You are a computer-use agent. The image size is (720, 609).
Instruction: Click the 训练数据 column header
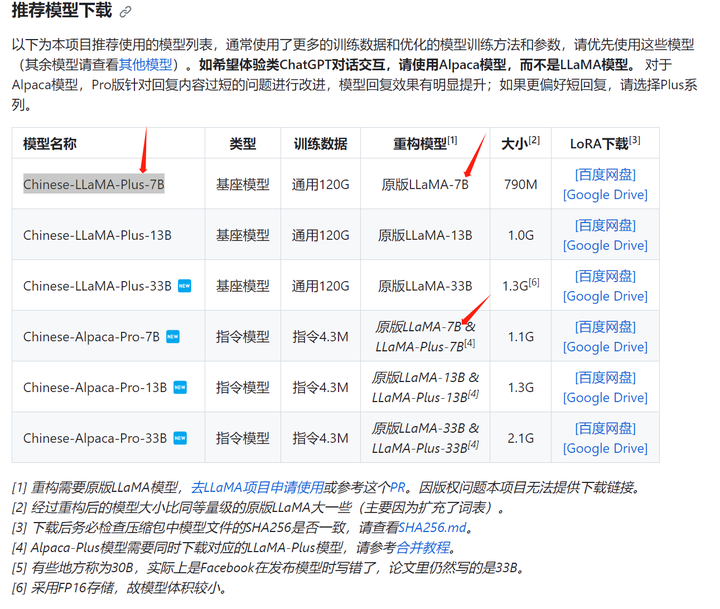point(321,144)
